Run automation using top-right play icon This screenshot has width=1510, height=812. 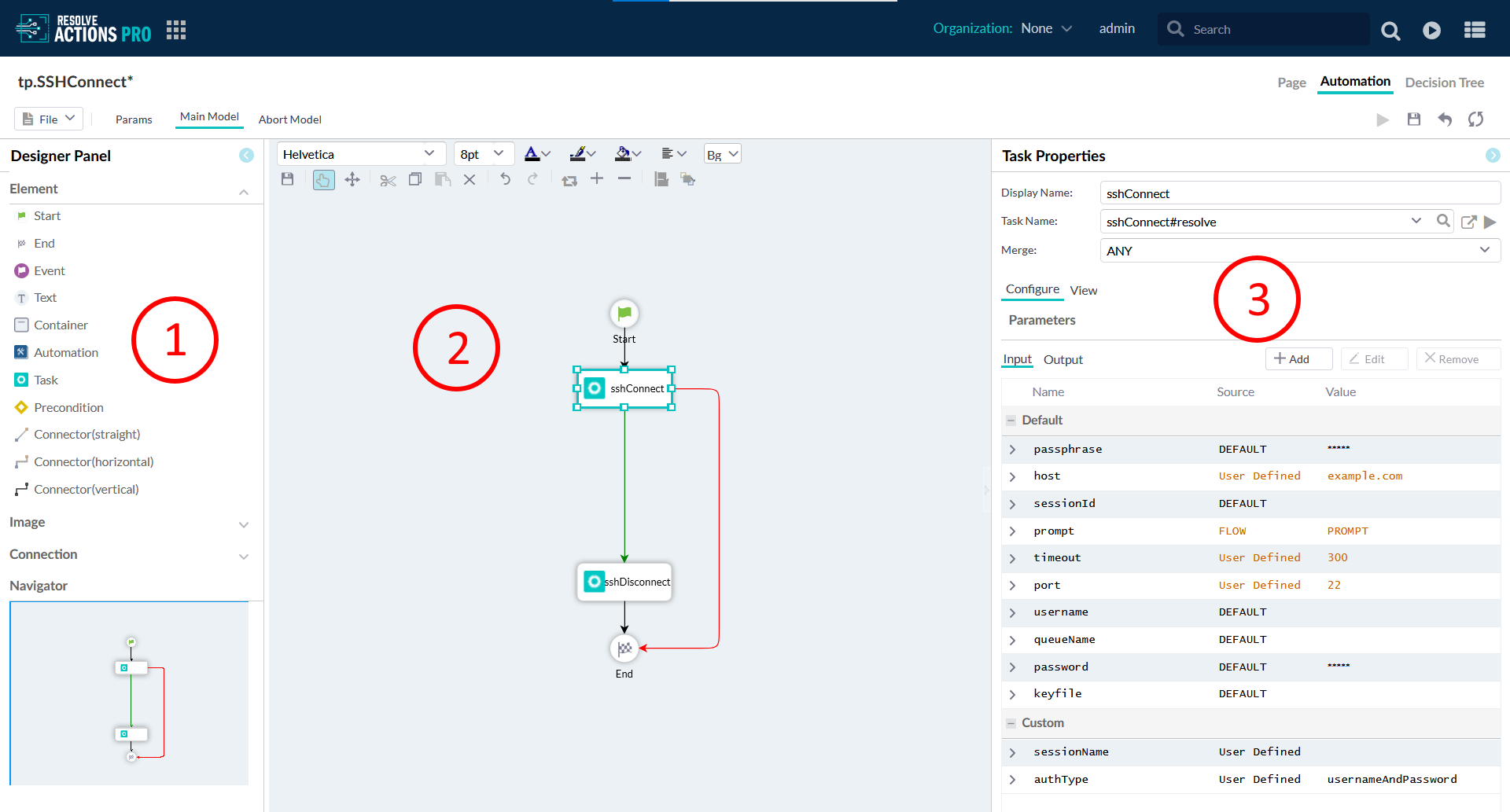coord(1382,119)
